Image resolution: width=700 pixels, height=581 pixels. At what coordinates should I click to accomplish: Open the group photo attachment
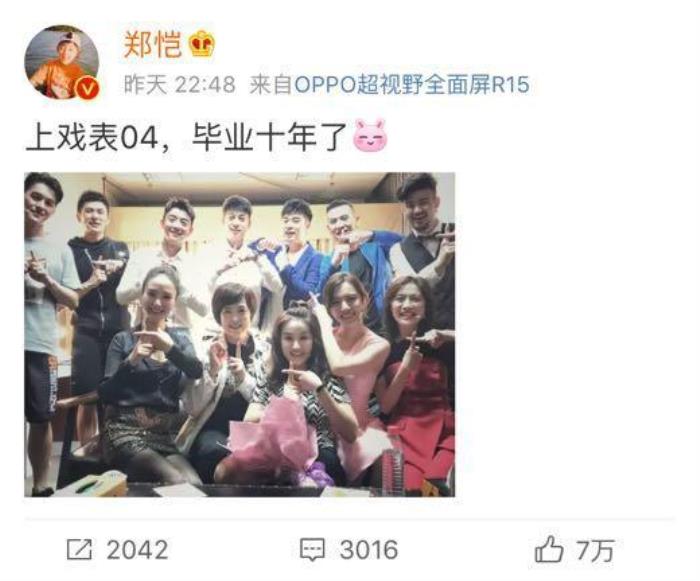[x=239, y=334]
